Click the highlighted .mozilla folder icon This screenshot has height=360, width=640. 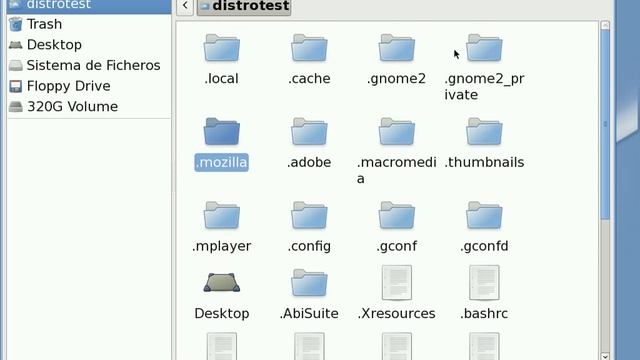(222, 131)
